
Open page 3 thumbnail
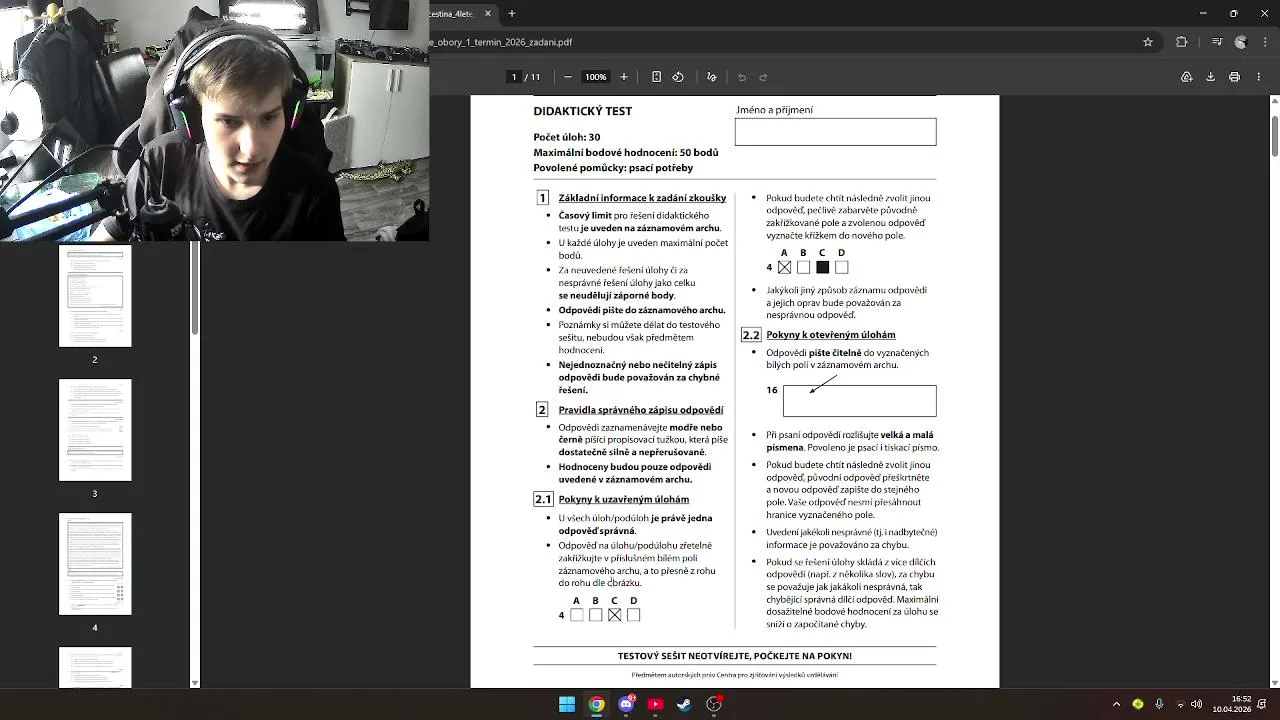click(95, 430)
